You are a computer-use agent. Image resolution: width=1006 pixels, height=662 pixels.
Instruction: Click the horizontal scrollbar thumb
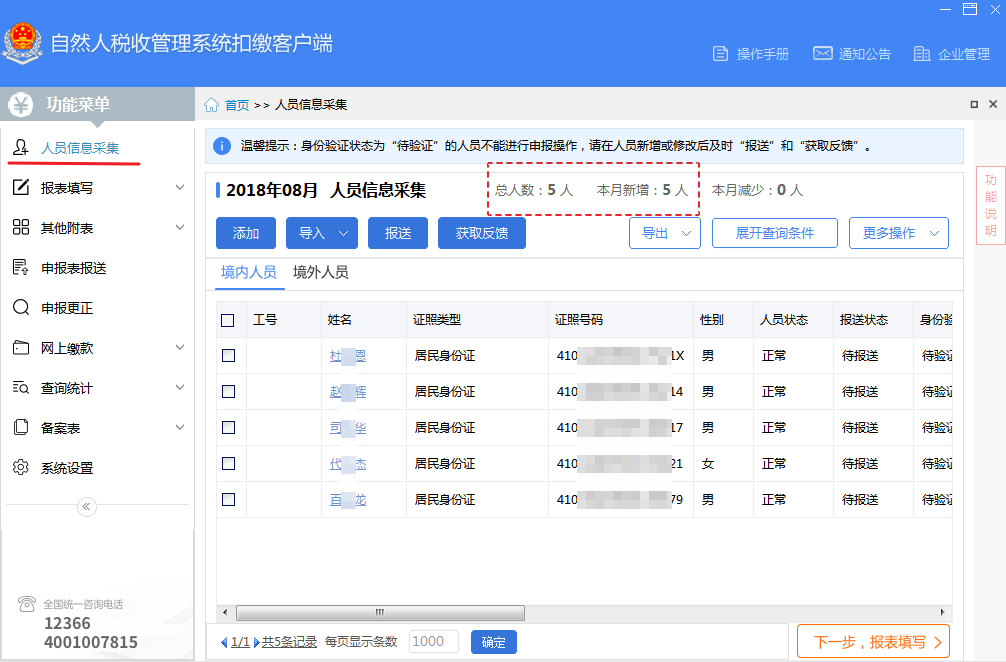coord(380,613)
